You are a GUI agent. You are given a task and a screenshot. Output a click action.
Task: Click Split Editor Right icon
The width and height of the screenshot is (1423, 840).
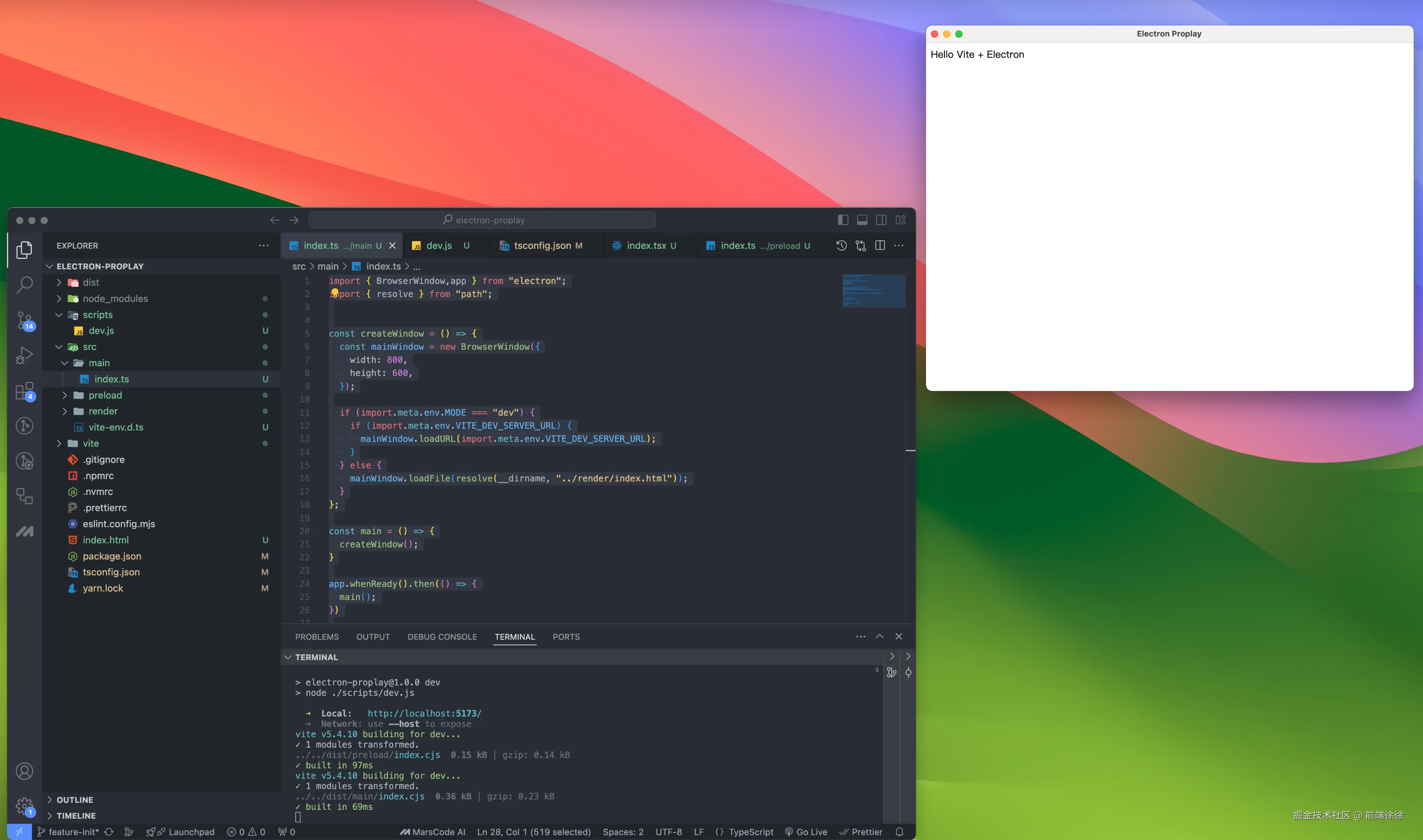880,245
